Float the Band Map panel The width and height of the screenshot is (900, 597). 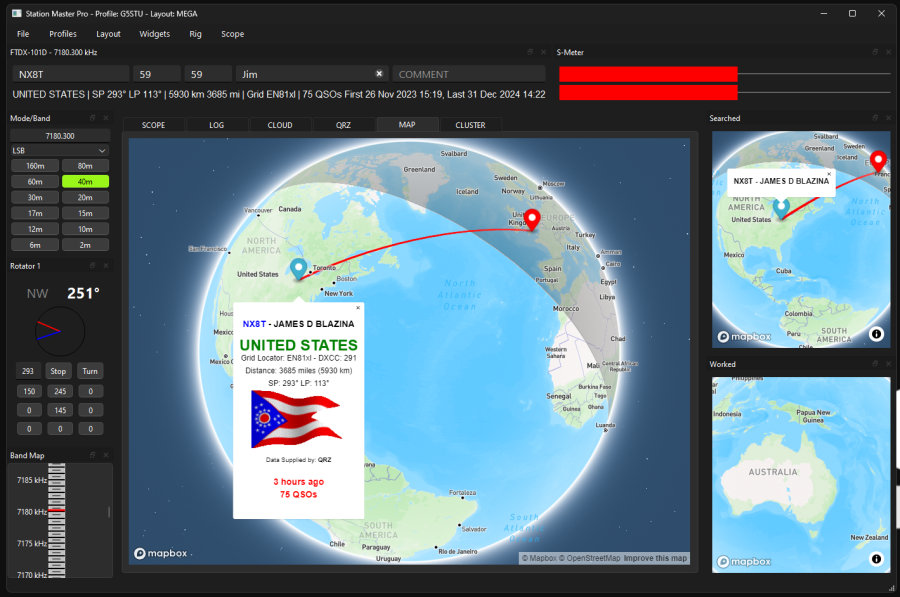point(92,455)
